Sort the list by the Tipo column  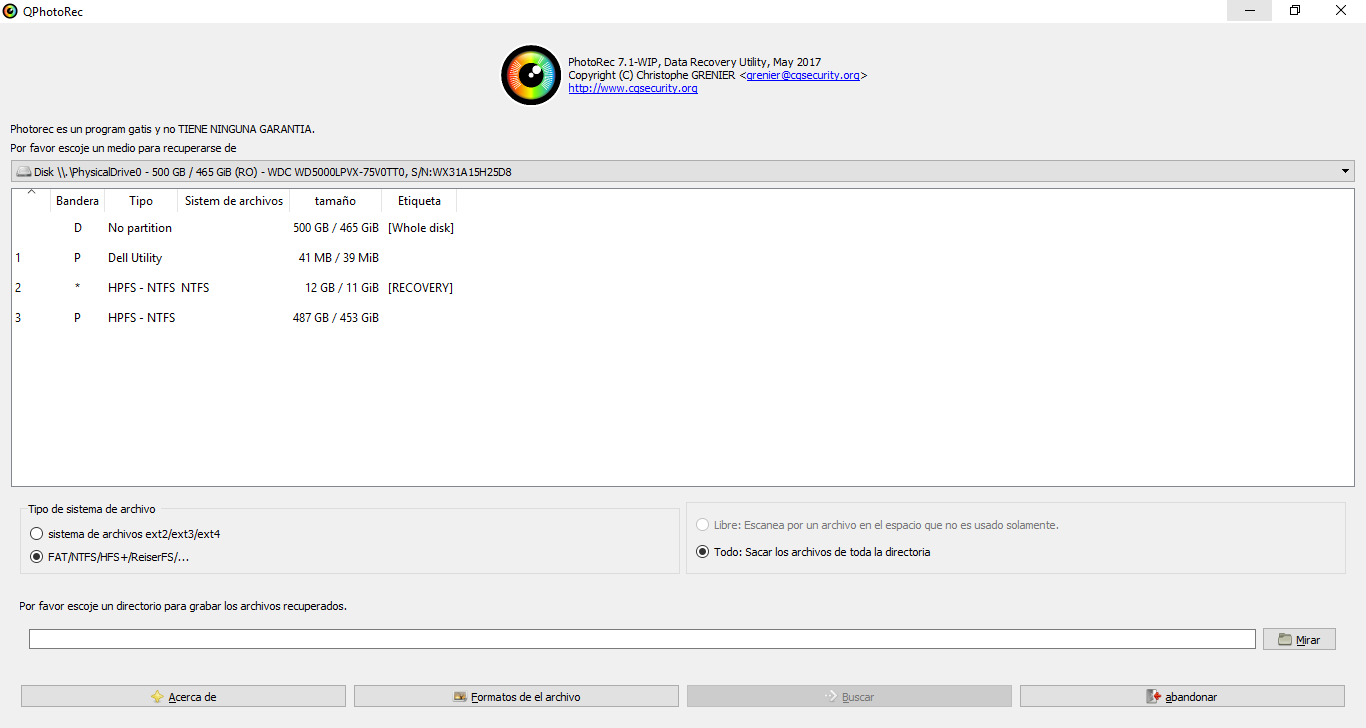tap(141, 201)
